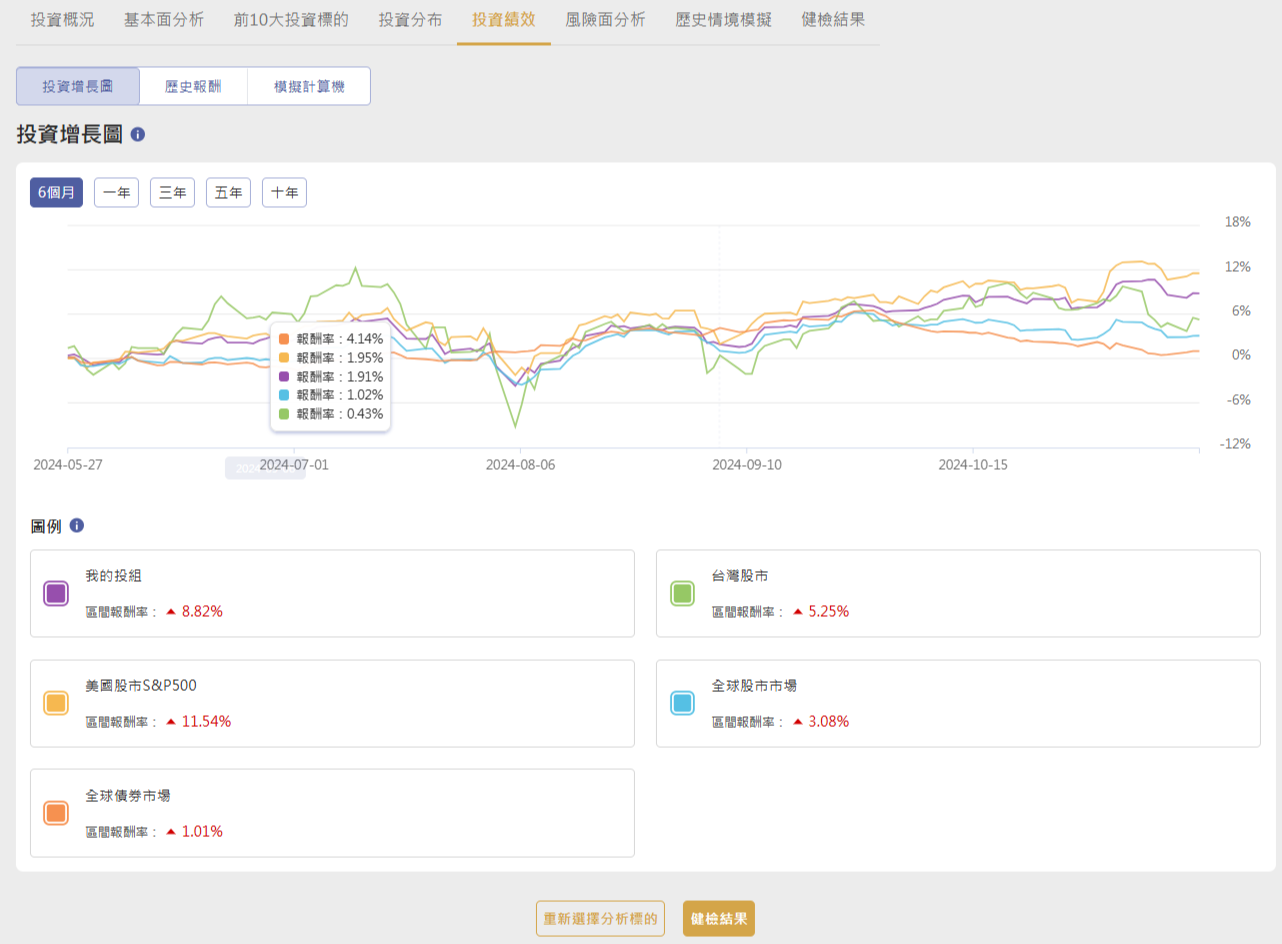Open the 投資概況 tab
1282x944 pixels.
pyautogui.click(x=62, y=20)
